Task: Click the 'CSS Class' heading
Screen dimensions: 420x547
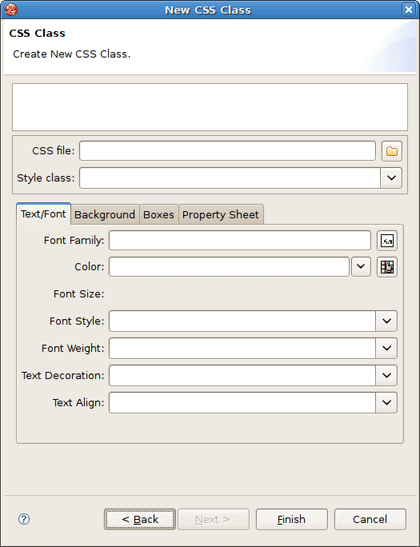Action: tap(37, 33)
